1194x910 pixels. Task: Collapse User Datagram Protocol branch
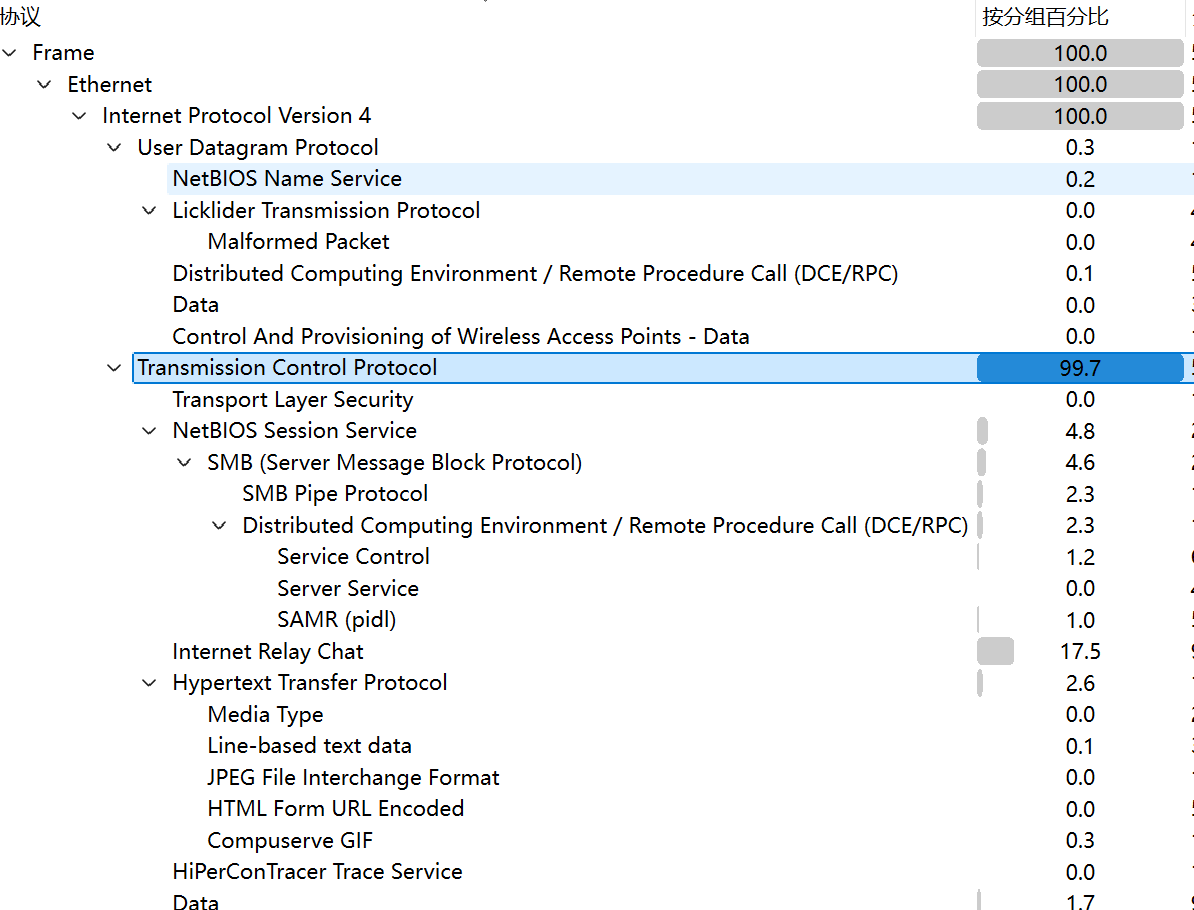[x=114, y=148]
